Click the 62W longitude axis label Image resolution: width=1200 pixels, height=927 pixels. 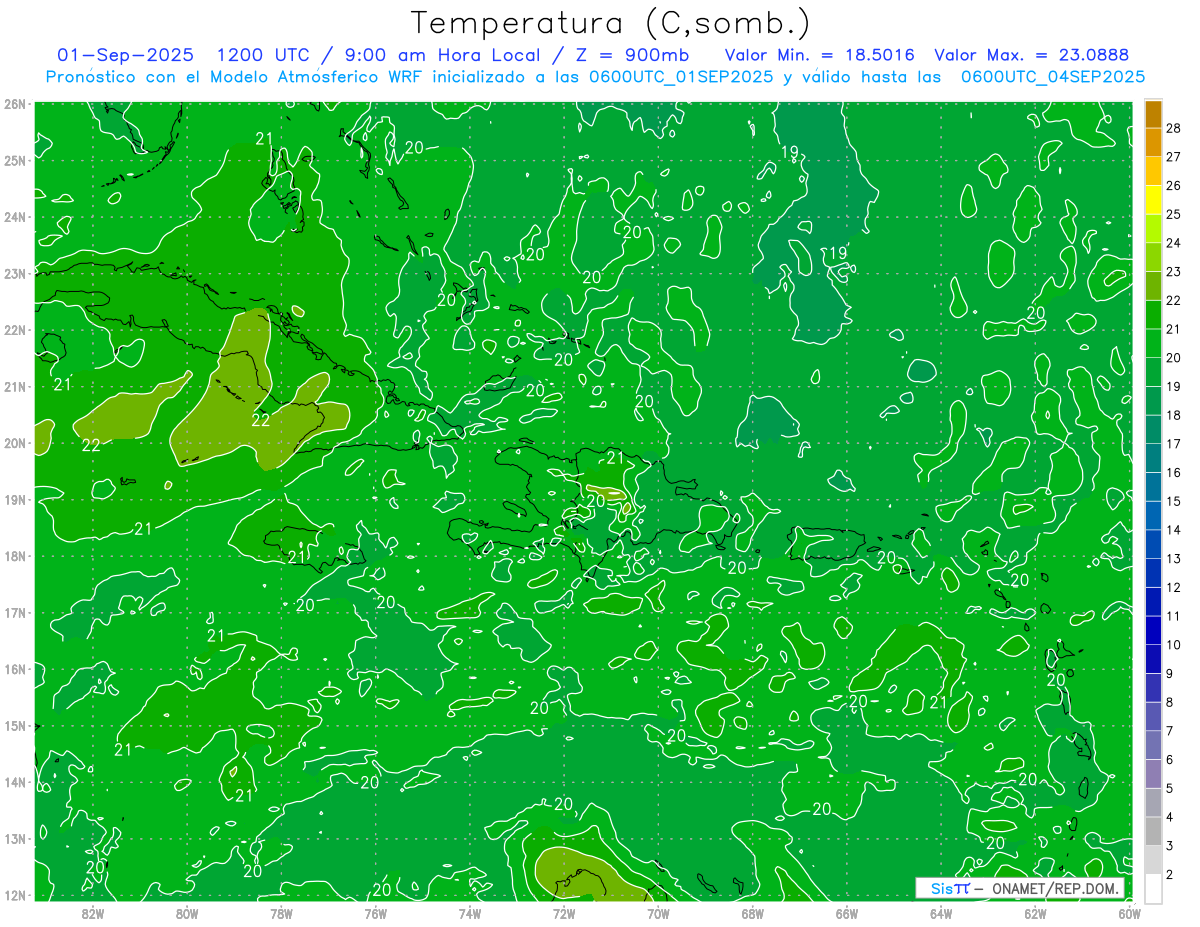coord(1035,913)
